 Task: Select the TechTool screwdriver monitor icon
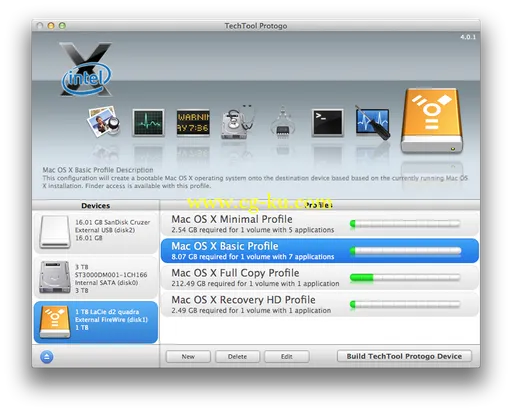click(x=372, y=123)
